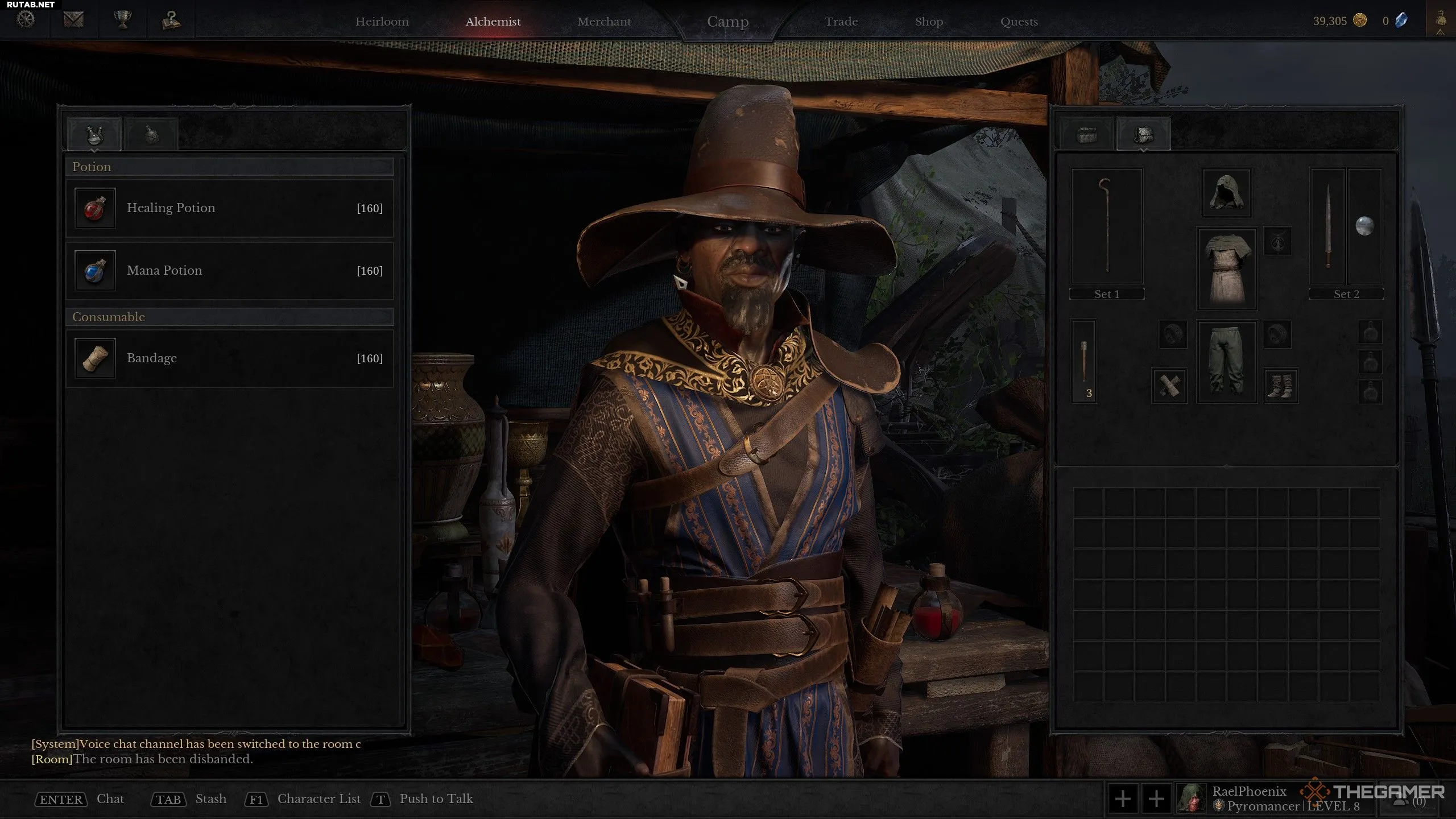Select the alchemist second flask tab
The width and height of the screenshot is (1456, 819).
tap(151, 134)
